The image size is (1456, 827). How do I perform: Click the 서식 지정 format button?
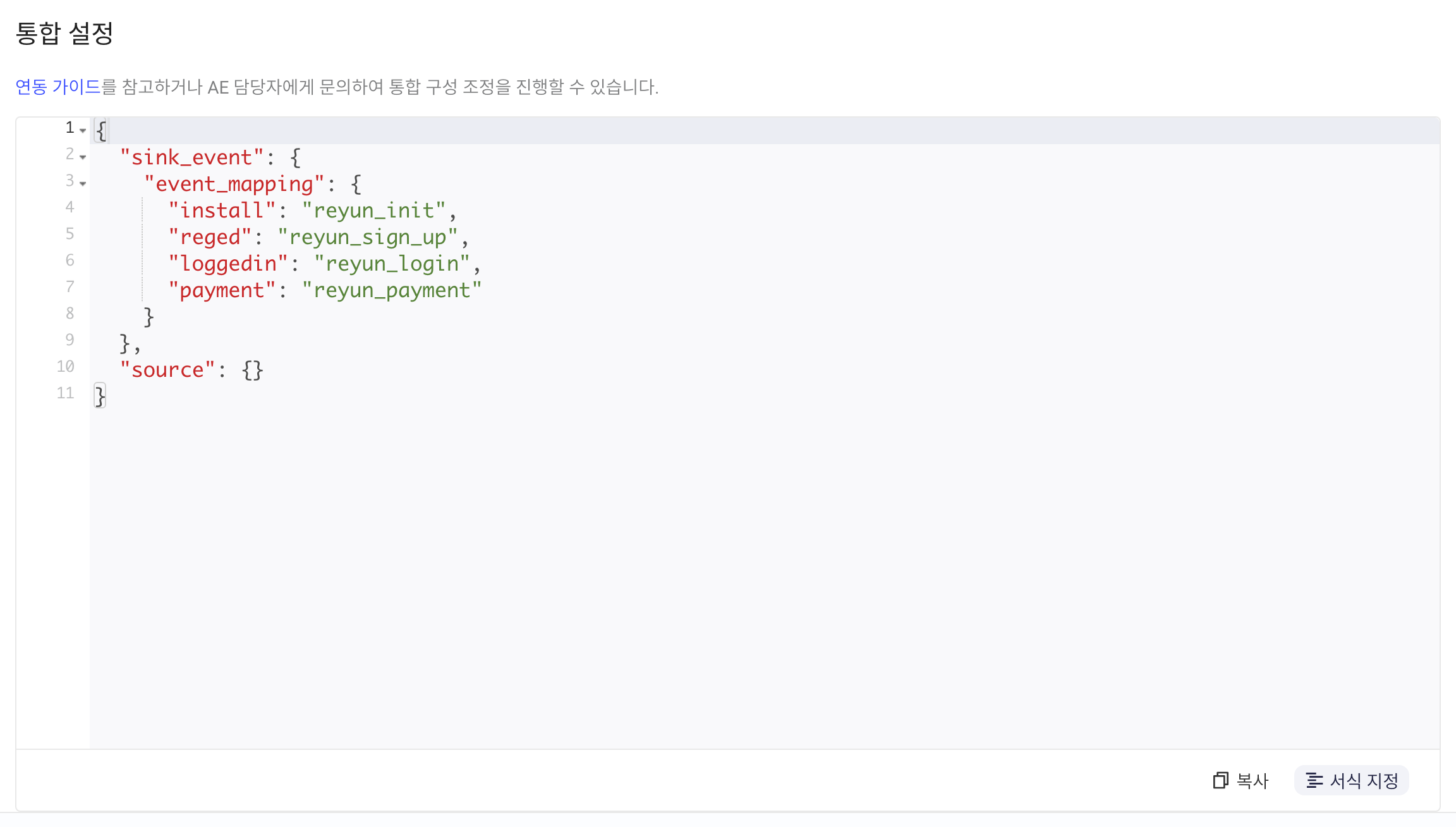click(1352, 781)
